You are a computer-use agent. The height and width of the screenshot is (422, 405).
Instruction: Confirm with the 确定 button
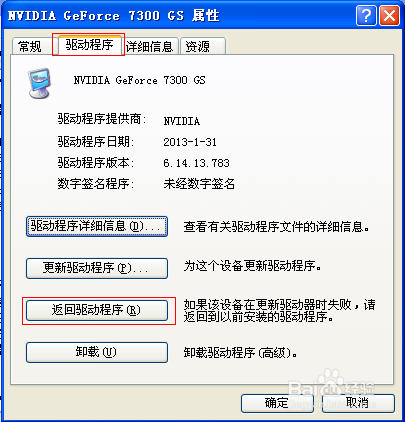tap(277, 403)
